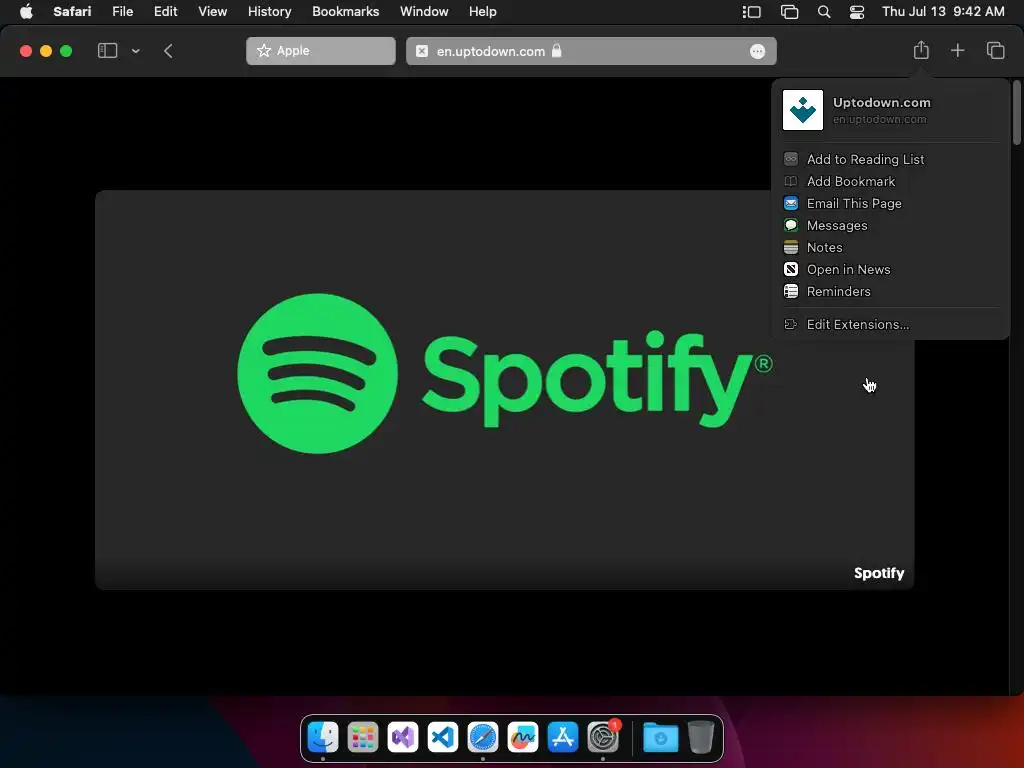Open the Window menu
The width and height of the screenshot is (1024, 768).
424,11
